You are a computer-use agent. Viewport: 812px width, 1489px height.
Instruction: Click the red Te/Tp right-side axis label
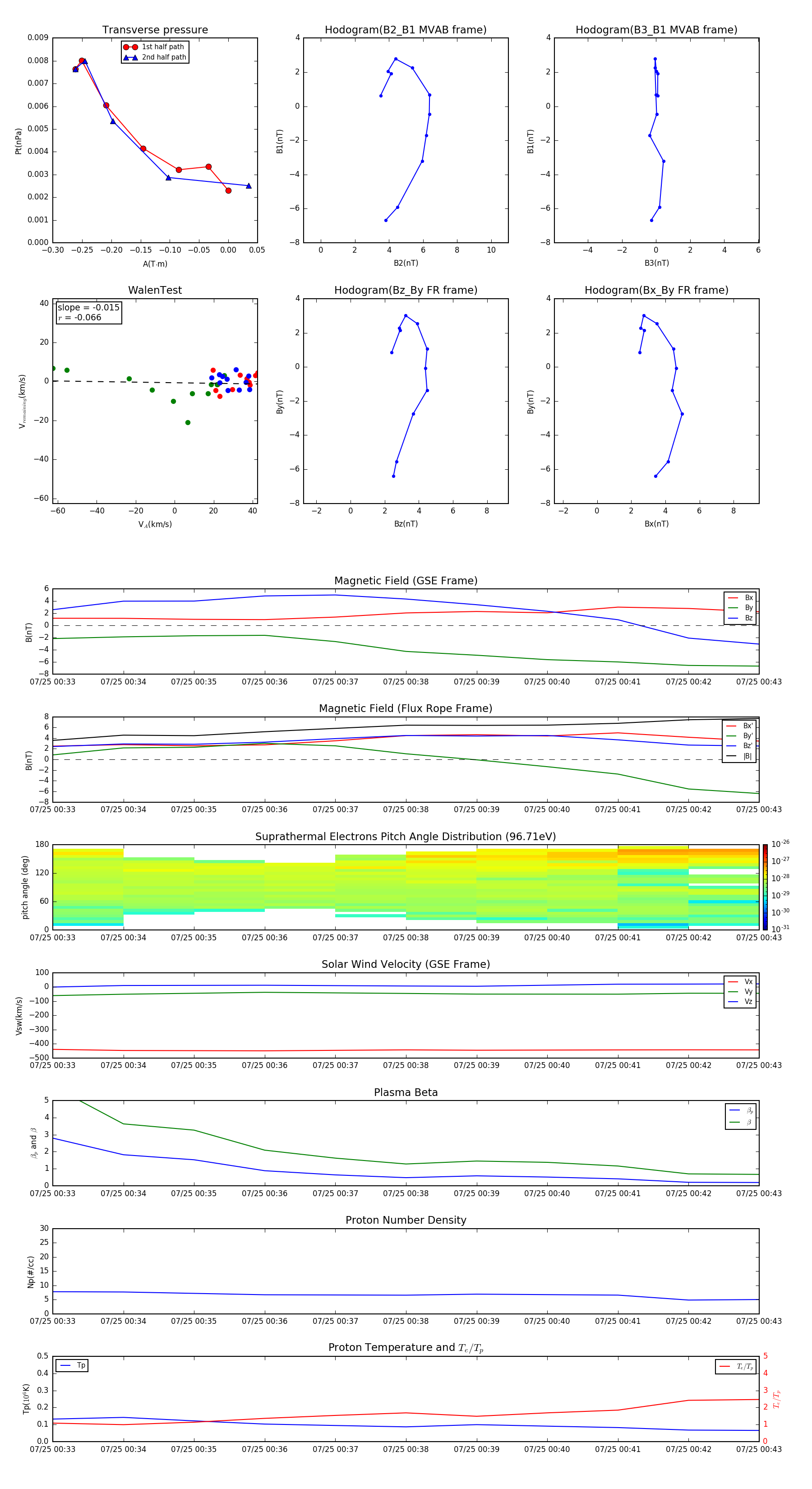click(x=777, y=1399)
